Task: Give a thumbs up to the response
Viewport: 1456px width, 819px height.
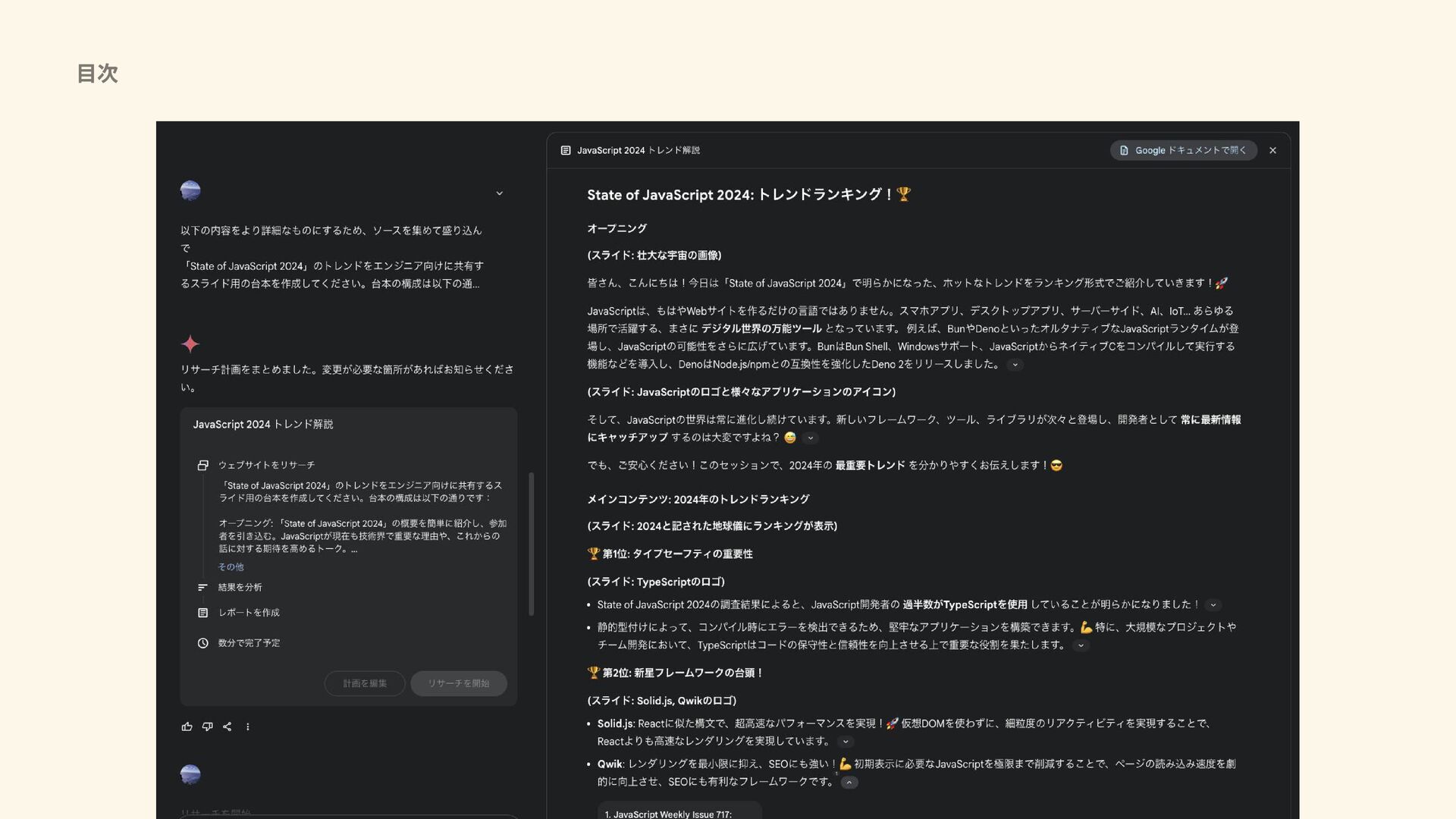Action: pos(187,726)
